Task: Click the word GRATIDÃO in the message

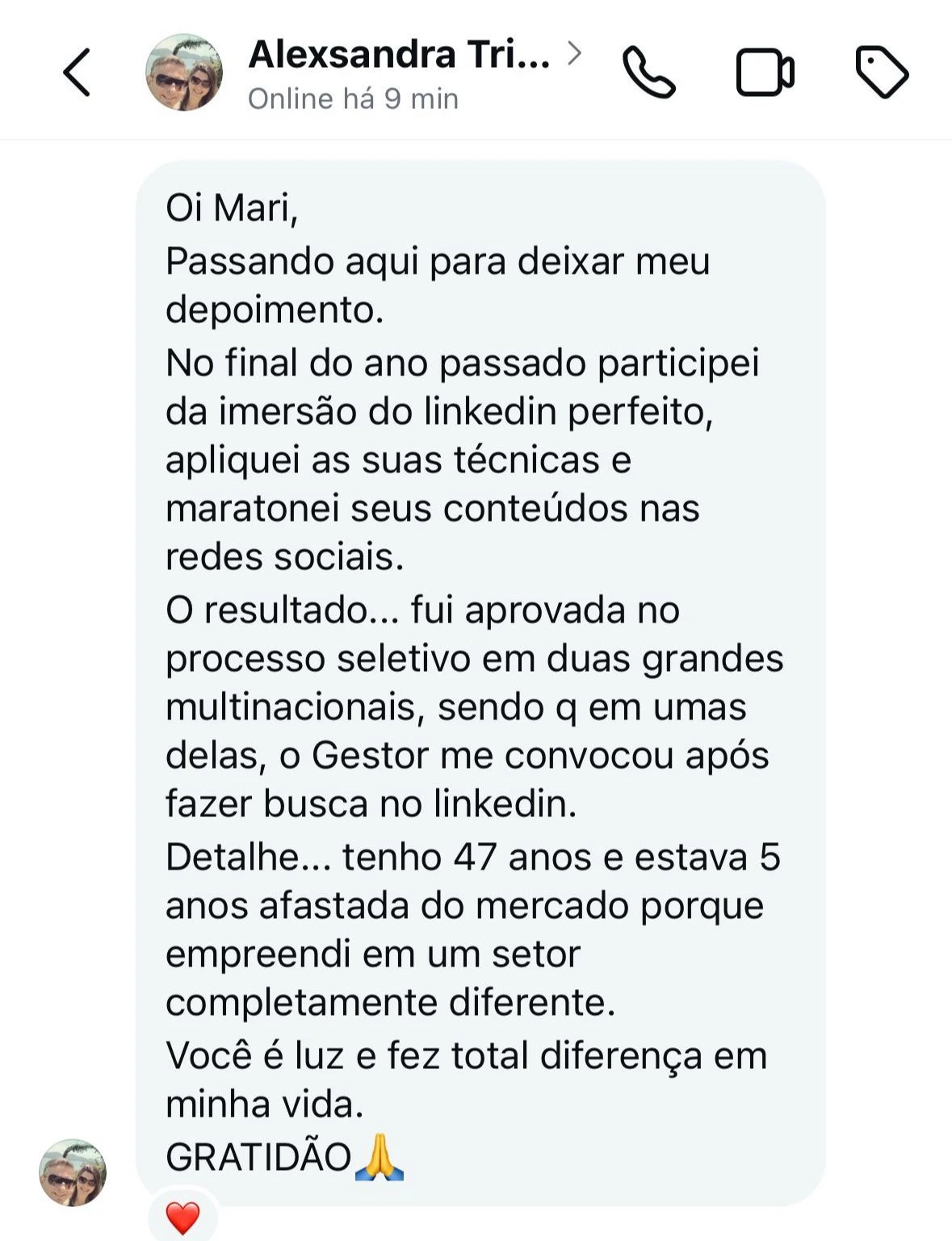Action: pyautogui.click(x=258, y=1157)
